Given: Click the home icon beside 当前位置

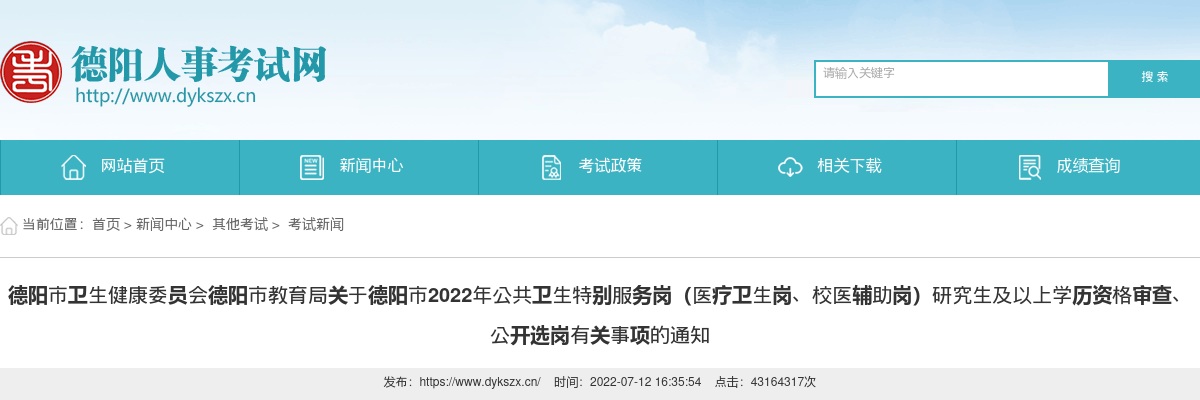Looking at the screenshot, I should click(9, 225).
